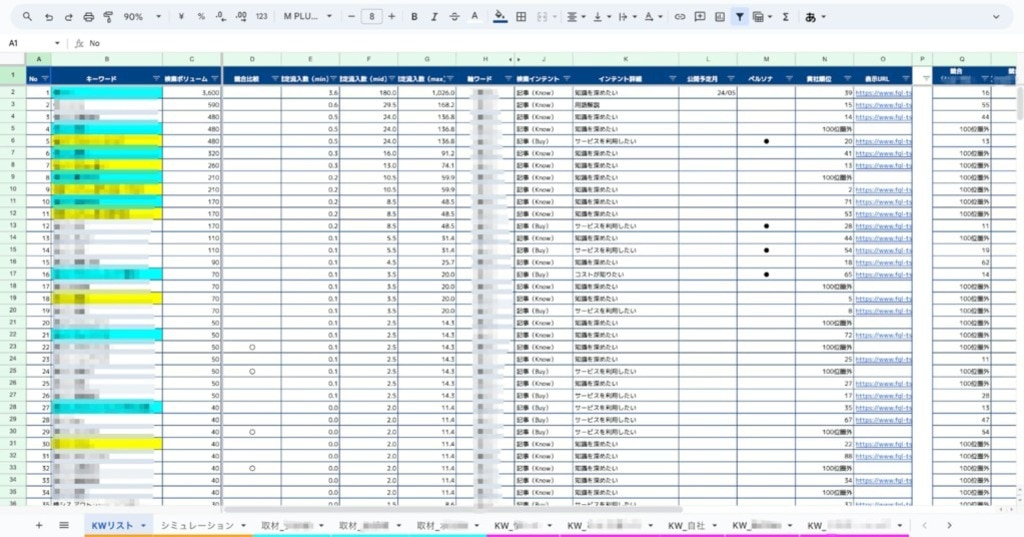Format cells as yen currency
The width and height of the screenshot is (1024, 537).
click(181, 17)
